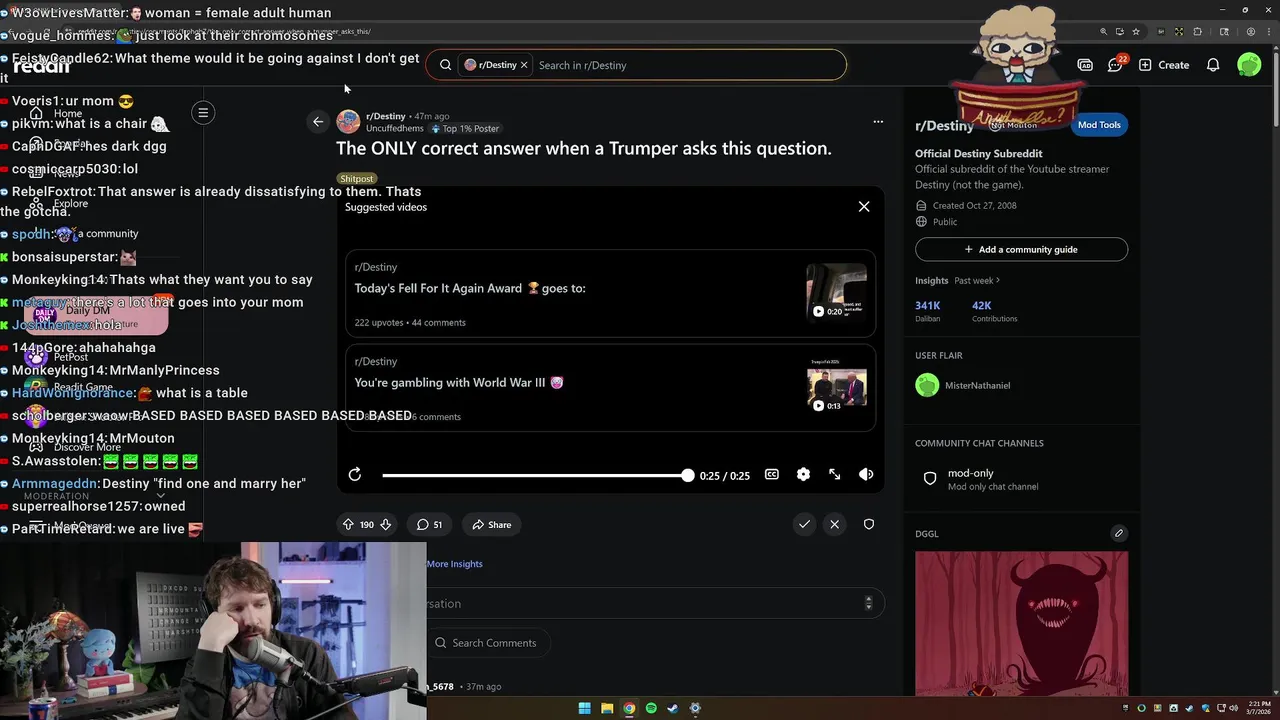Add a community guide

click(1021, 249)
